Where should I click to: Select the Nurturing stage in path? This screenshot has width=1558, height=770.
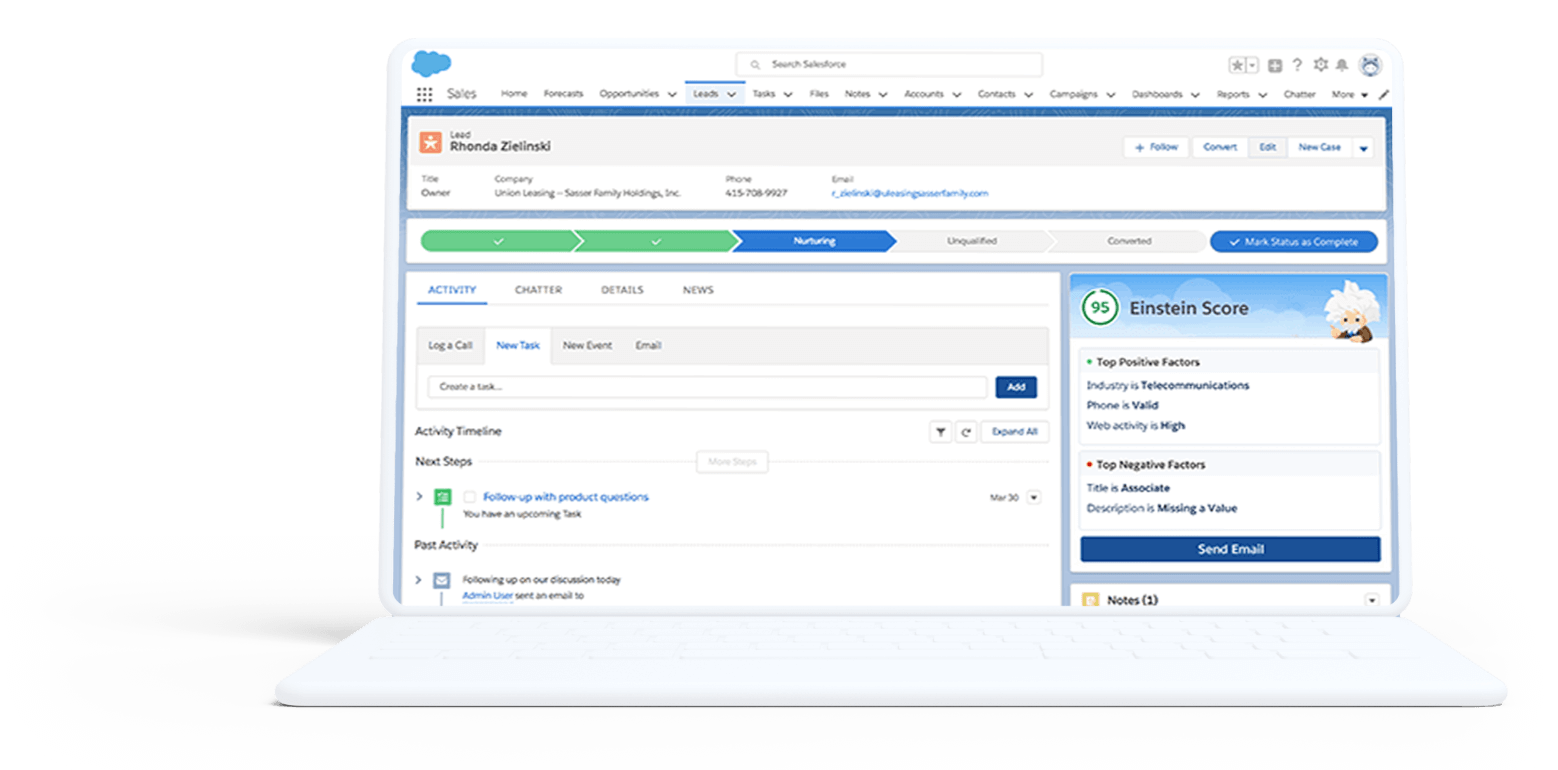(x=814, y=241)
